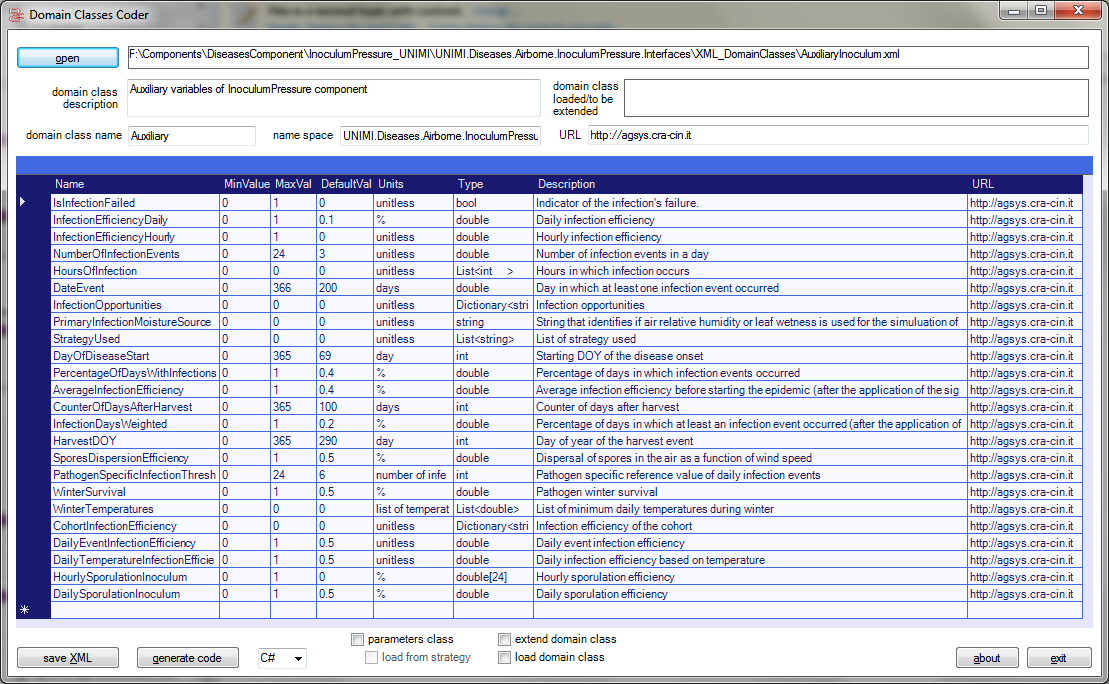Select the CounterOfDaysAfterHarvest cell
This screenshot has width=1109, height=684.
point(135,407)
